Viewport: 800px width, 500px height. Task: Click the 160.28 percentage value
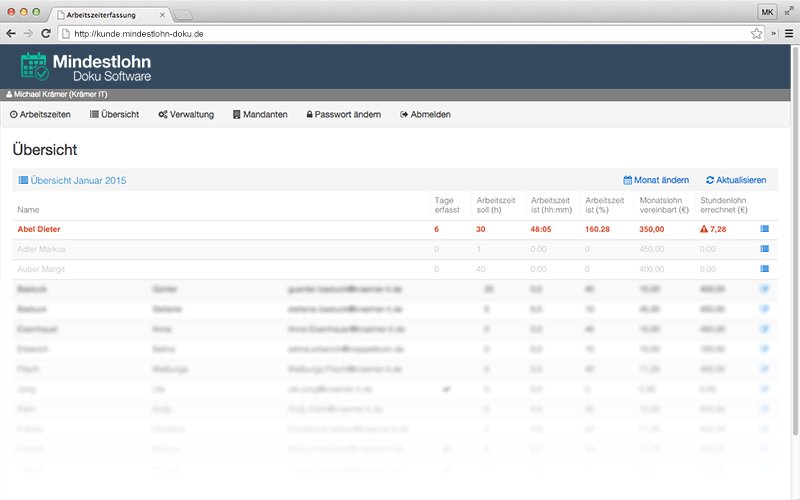point(597,229)
